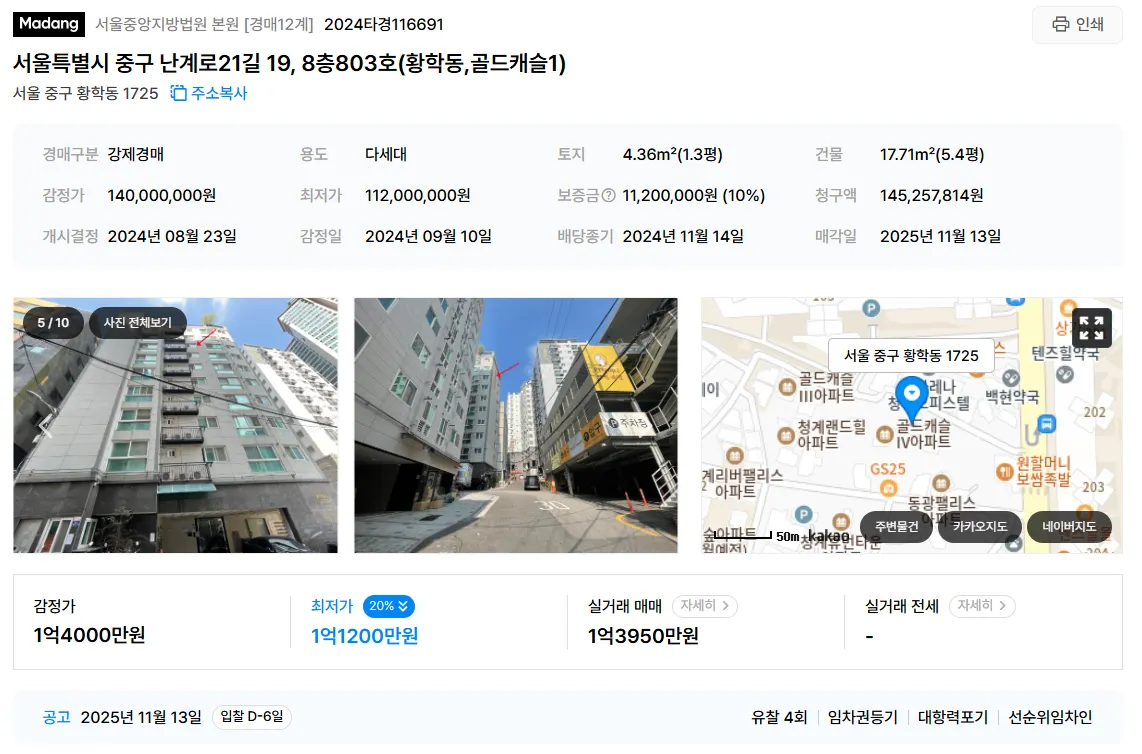This screenshot has width=1142, height=754.
Task: Click the bus stop icon on map
Action: [1047, 424]
